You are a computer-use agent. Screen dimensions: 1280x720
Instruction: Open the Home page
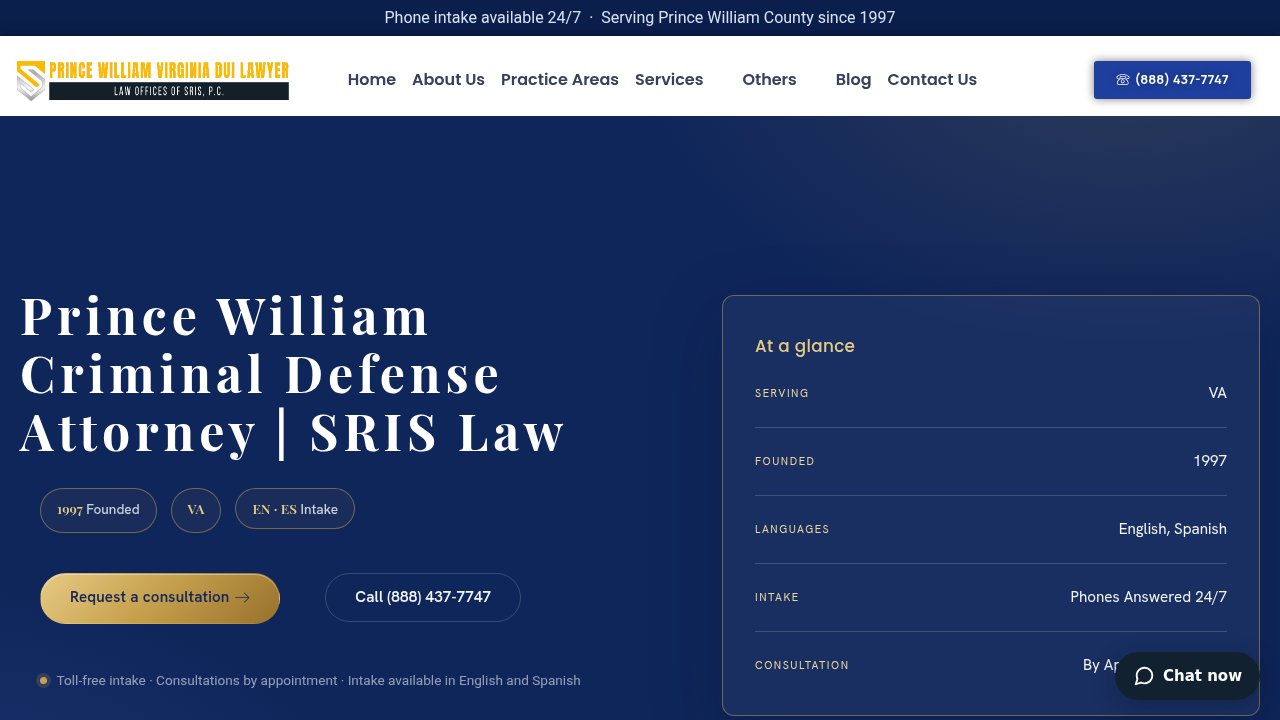372,80
